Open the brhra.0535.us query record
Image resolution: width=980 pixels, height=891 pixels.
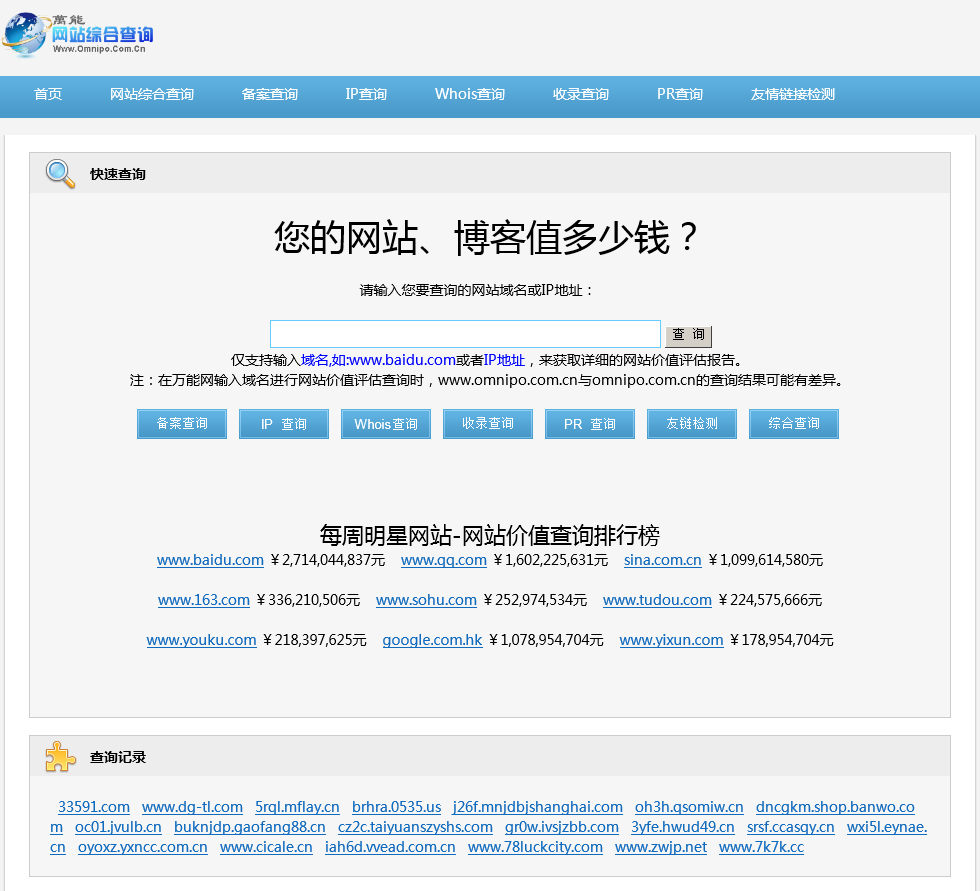point(396,807)
